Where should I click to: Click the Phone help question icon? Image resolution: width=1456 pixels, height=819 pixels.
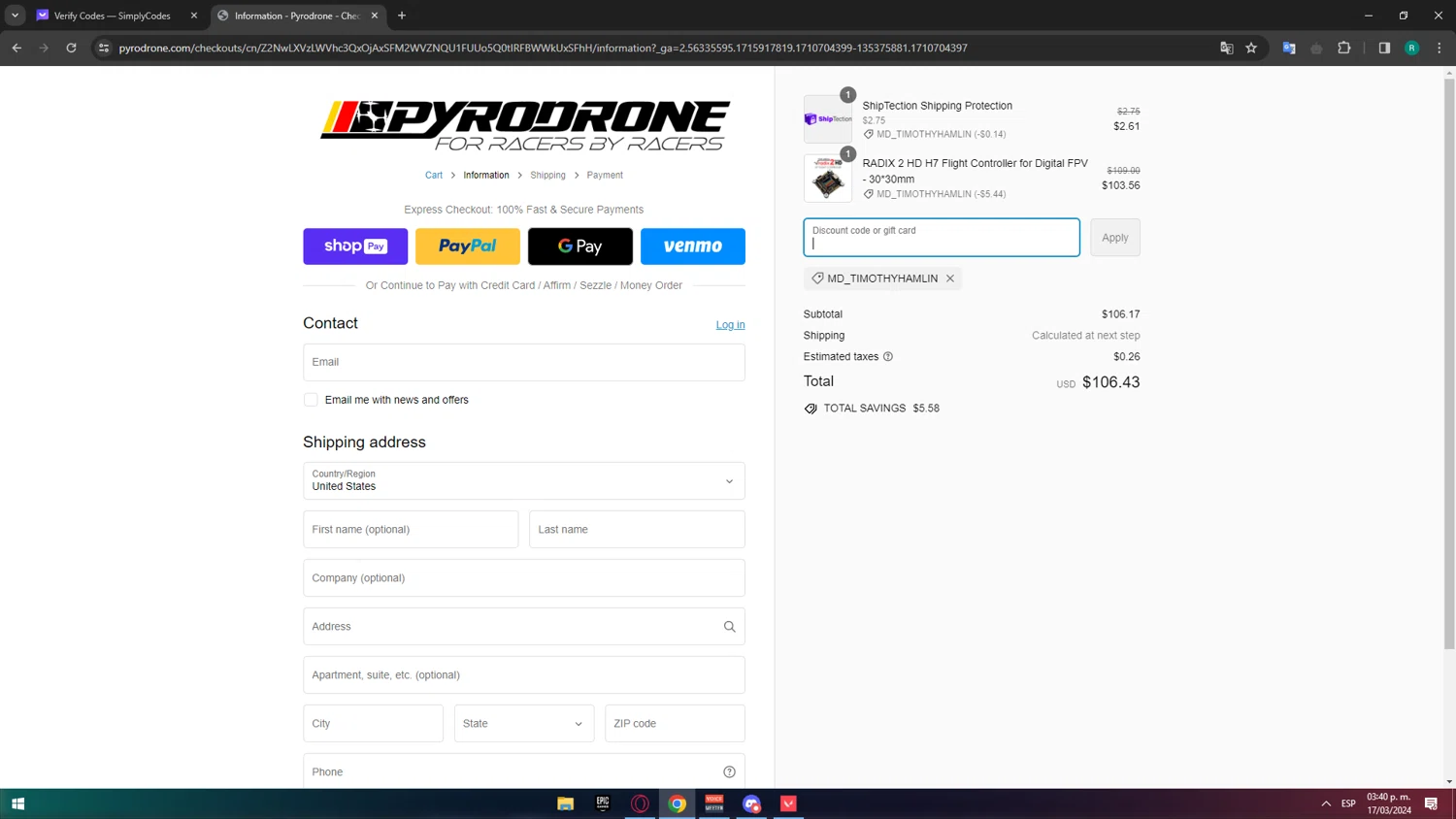(x=730, y=772)
